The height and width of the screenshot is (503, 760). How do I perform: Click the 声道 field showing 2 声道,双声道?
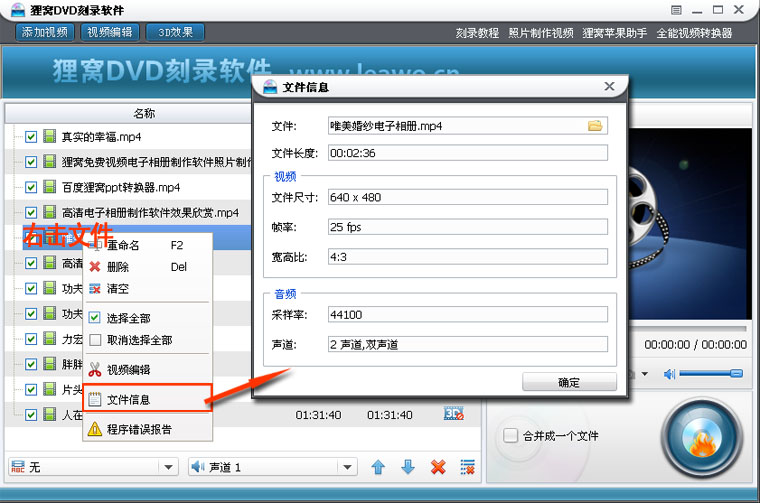468,344
